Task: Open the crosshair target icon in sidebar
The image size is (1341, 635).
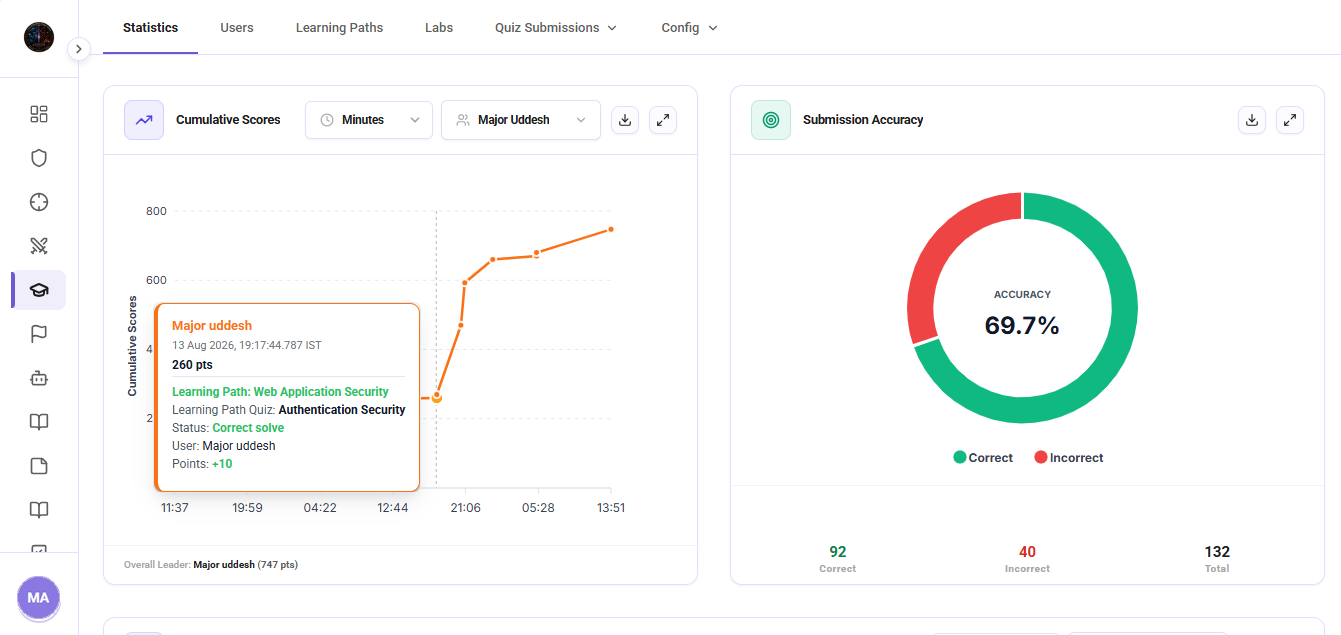Action: coord(39,202)
